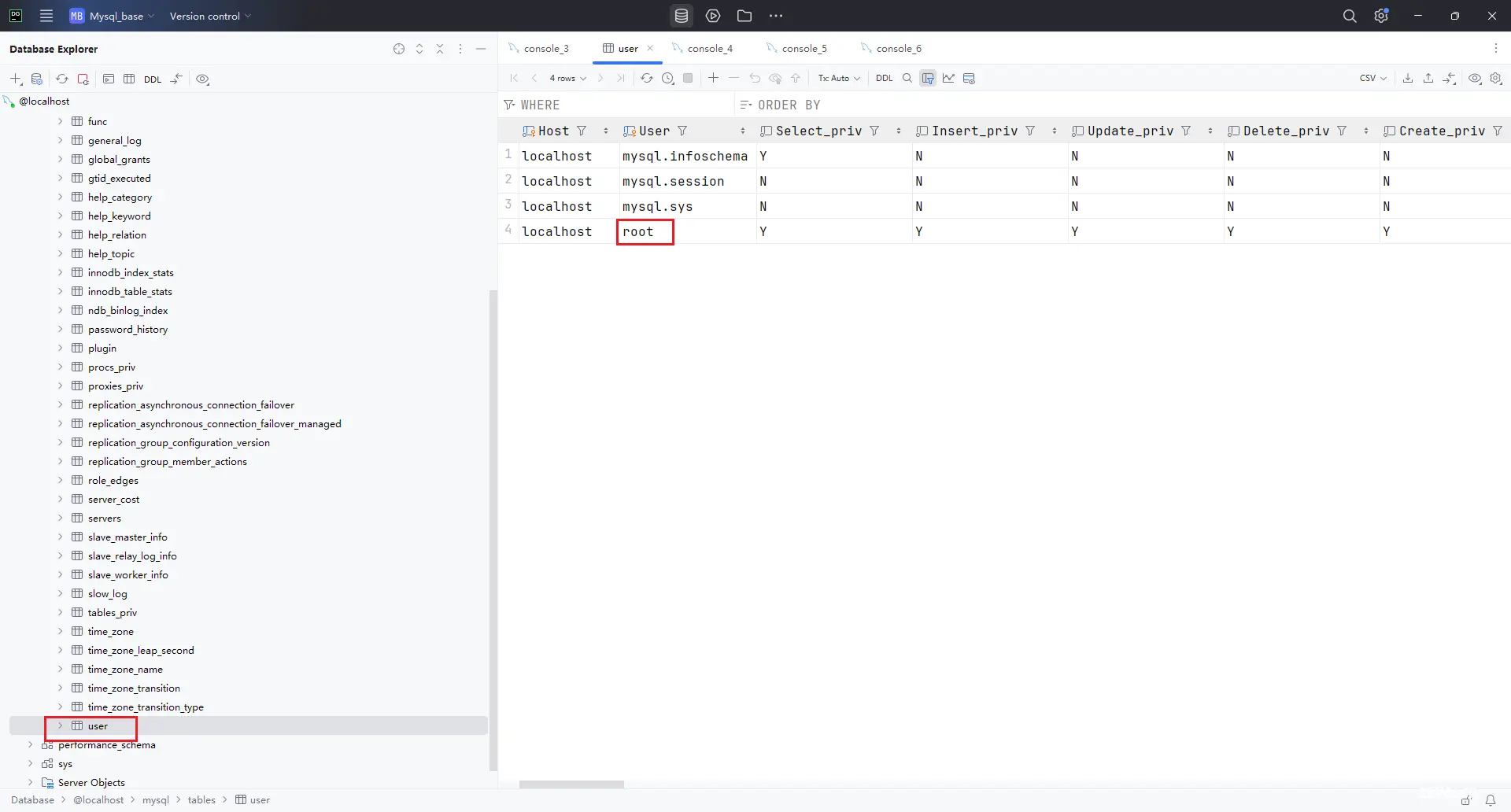Click DDL button in Database Explorer toolbar

(153, 79)
